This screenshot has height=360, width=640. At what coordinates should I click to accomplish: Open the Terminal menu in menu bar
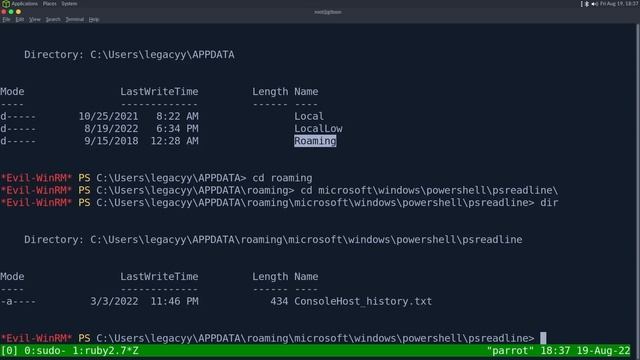click(75, 19)
